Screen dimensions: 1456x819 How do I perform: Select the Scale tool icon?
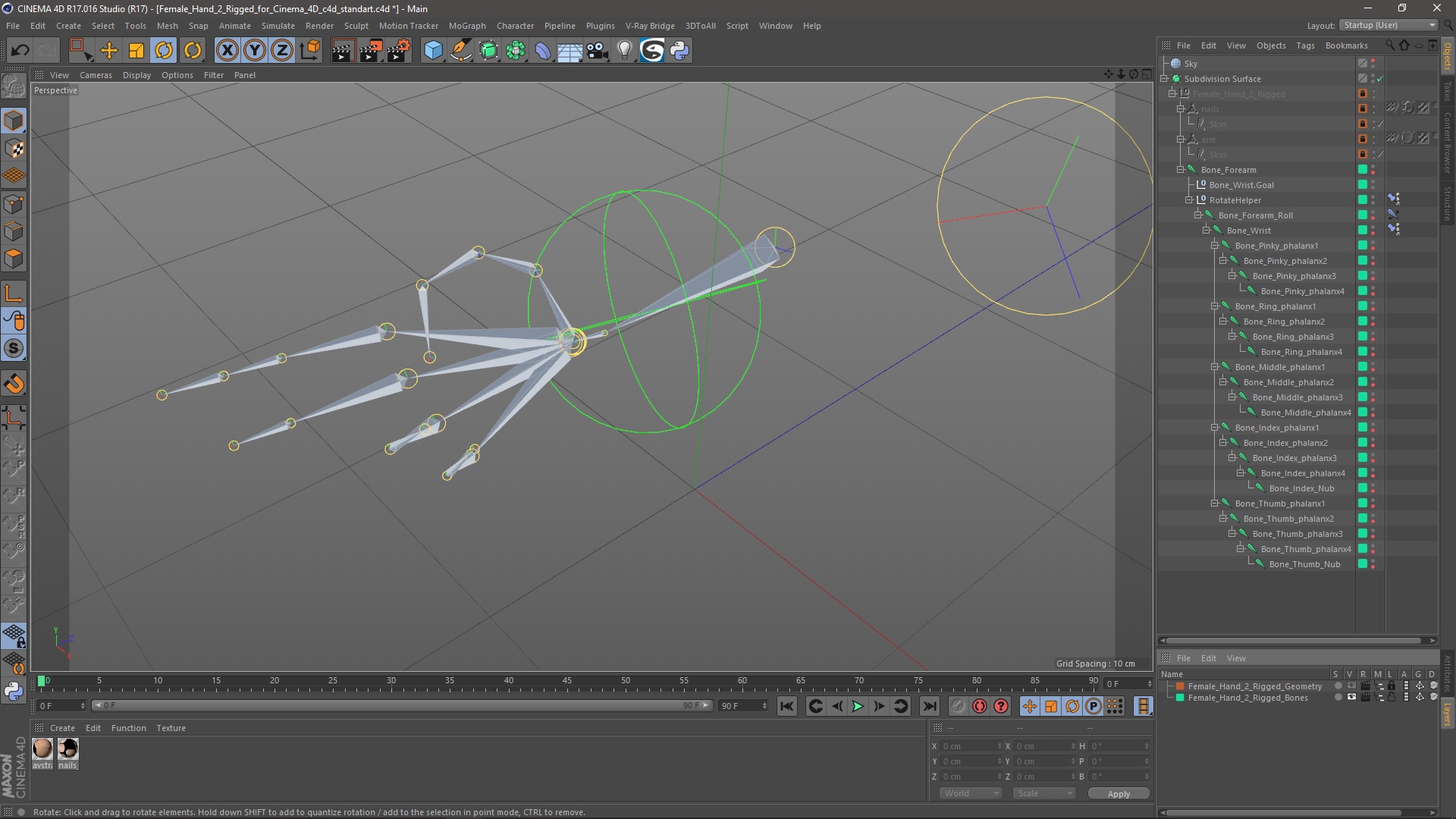tap(136, 51)
